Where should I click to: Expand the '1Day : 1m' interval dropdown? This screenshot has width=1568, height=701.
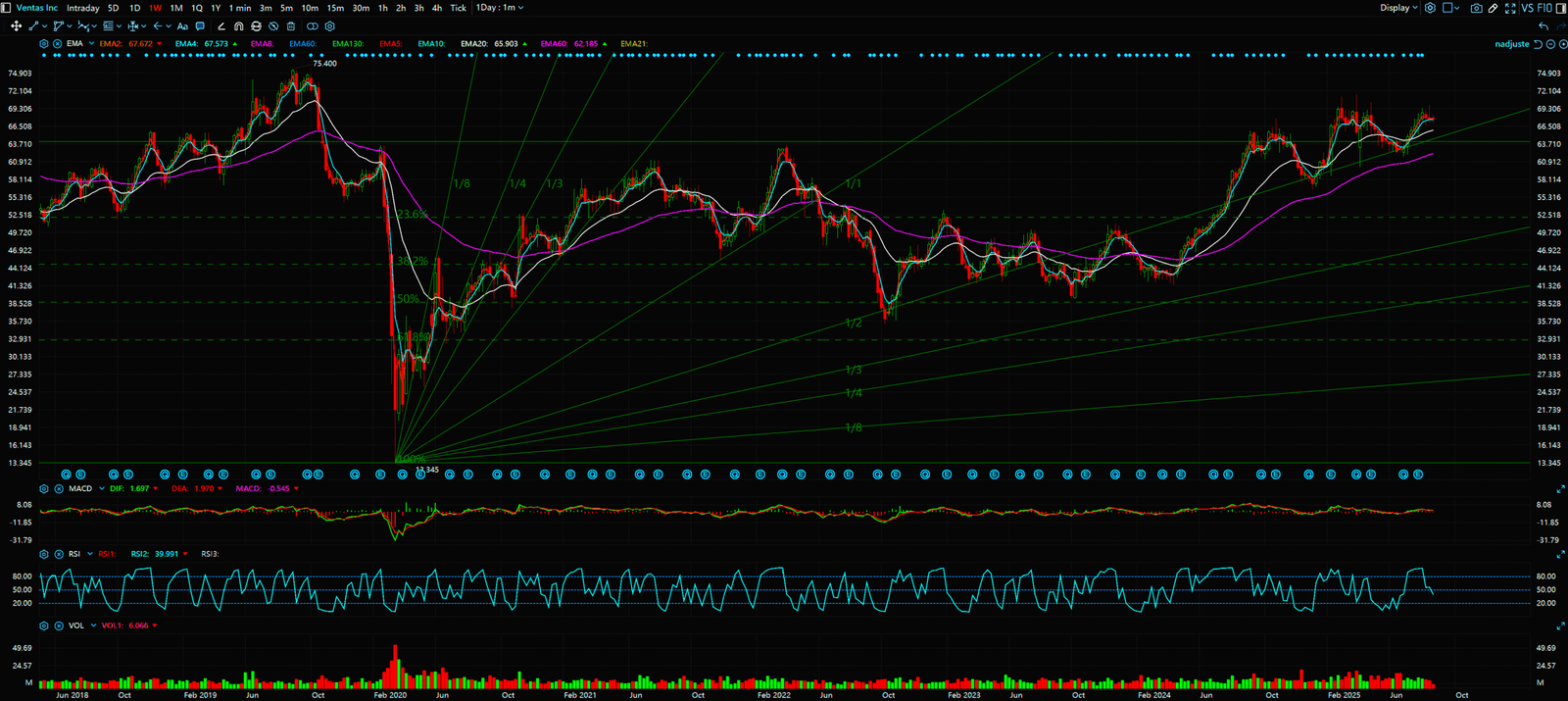(x=500, y=8)
